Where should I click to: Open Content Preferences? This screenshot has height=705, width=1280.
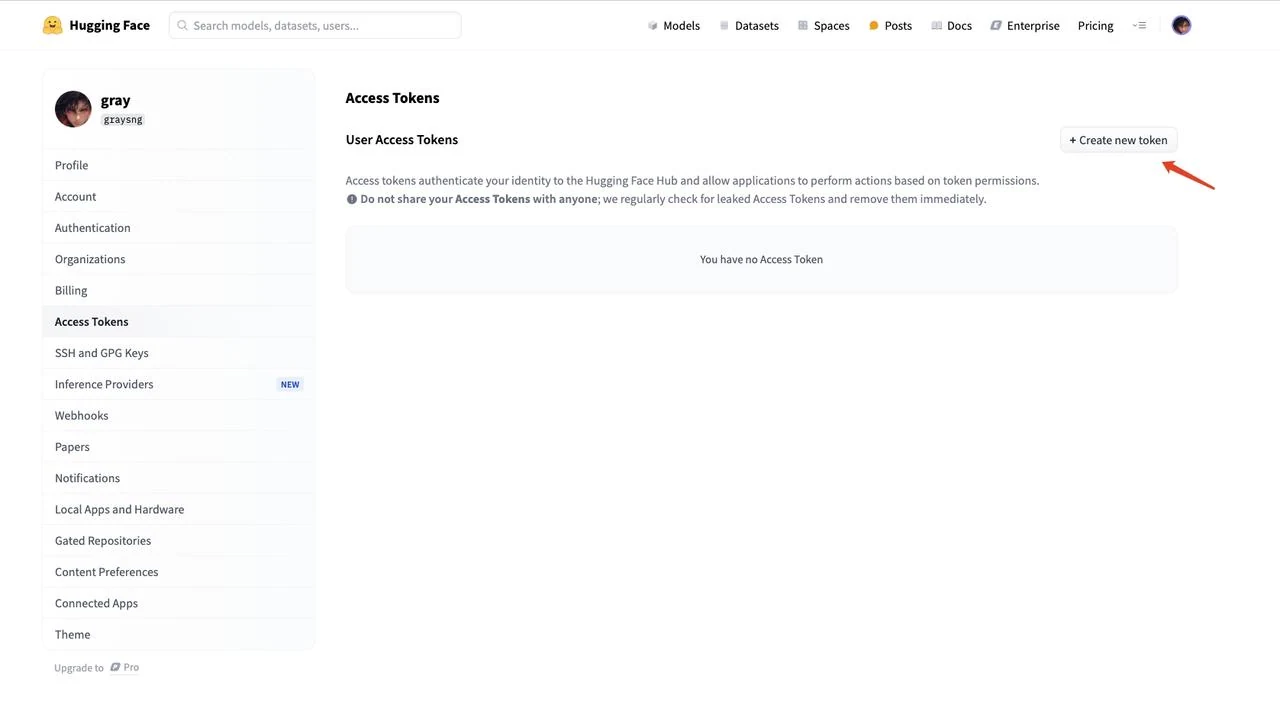pos(178,572)
